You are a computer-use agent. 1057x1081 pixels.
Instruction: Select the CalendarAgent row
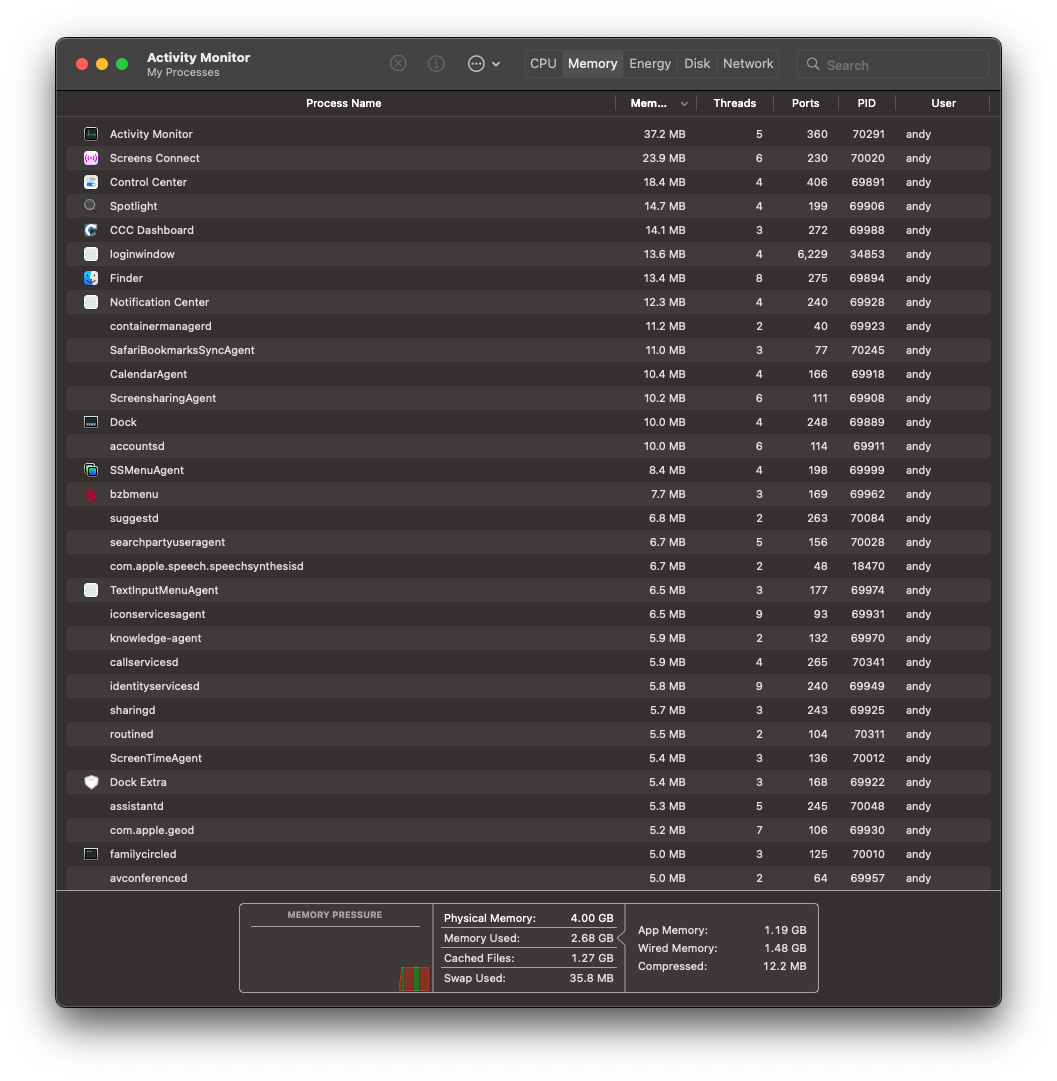click(528, 374)
